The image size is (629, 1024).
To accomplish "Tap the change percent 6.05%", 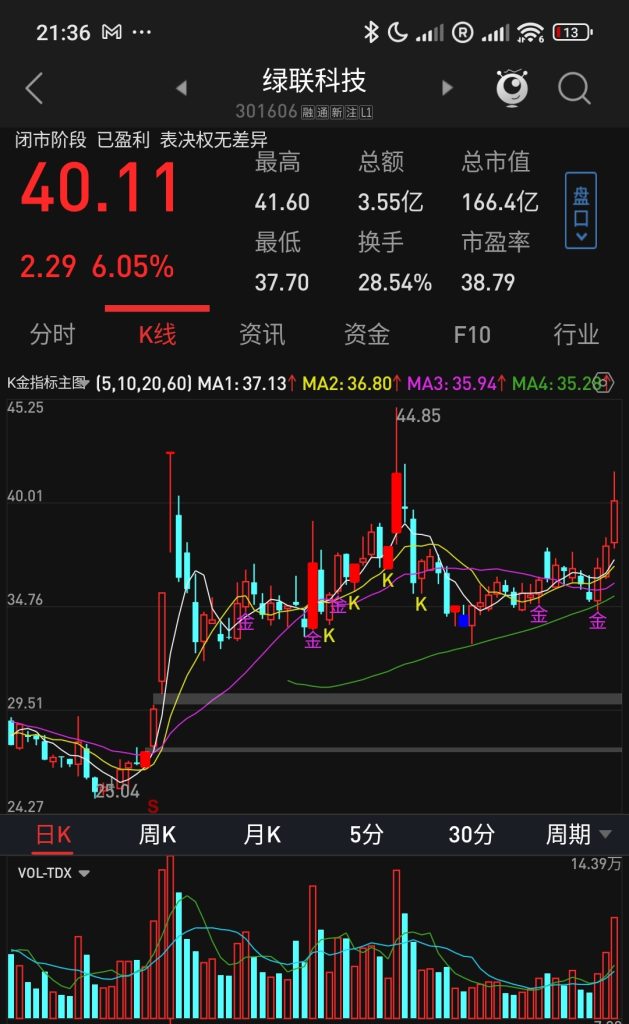I will coord(133,266).
